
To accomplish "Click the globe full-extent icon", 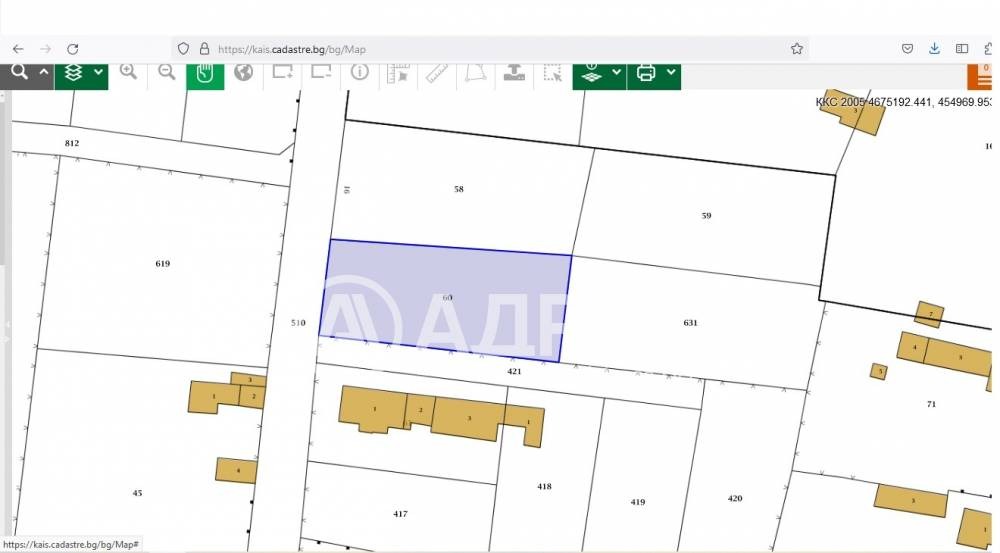I will [x=243, y=72].
